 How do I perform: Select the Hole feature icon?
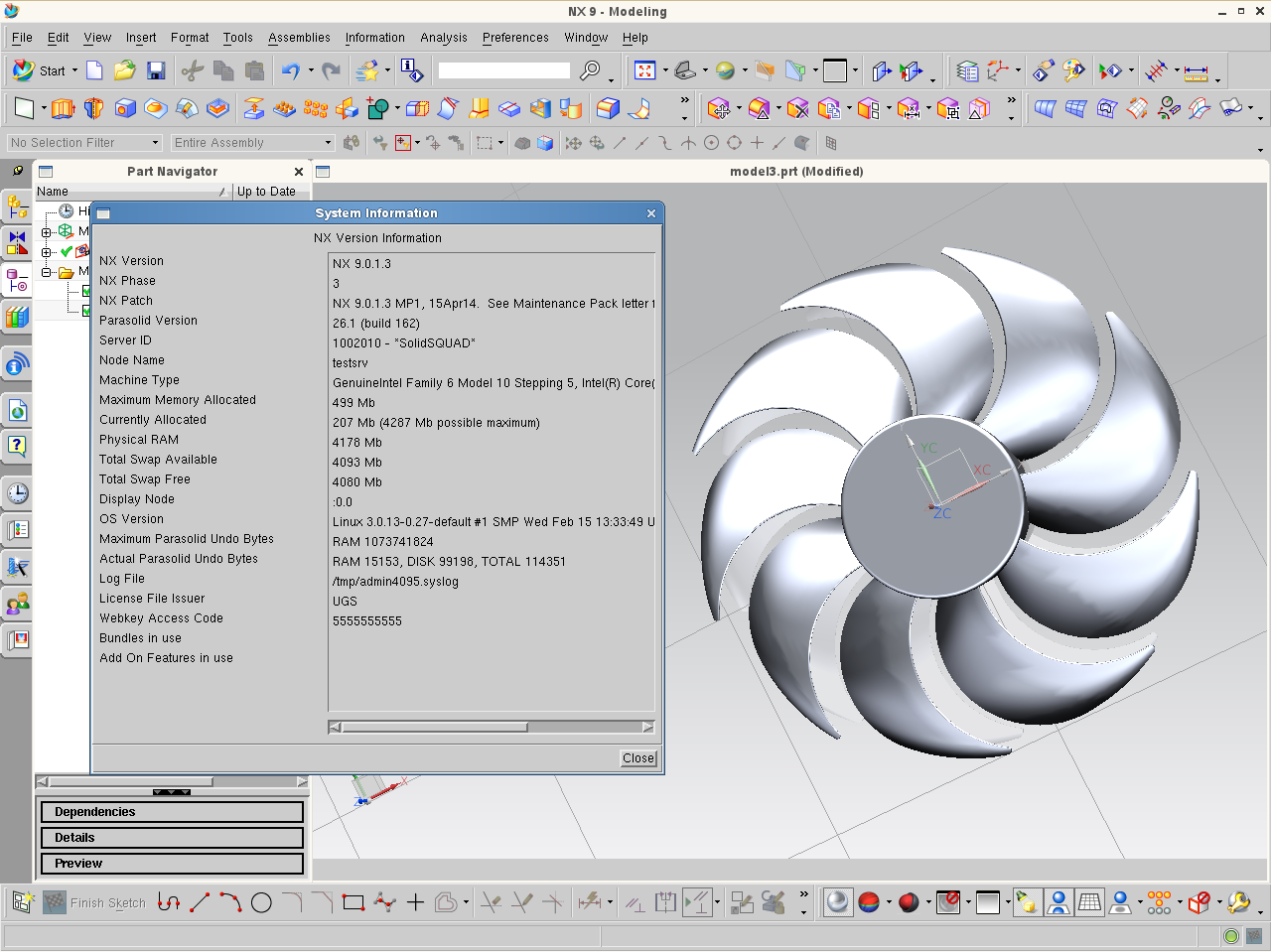(x=125, y=108)
